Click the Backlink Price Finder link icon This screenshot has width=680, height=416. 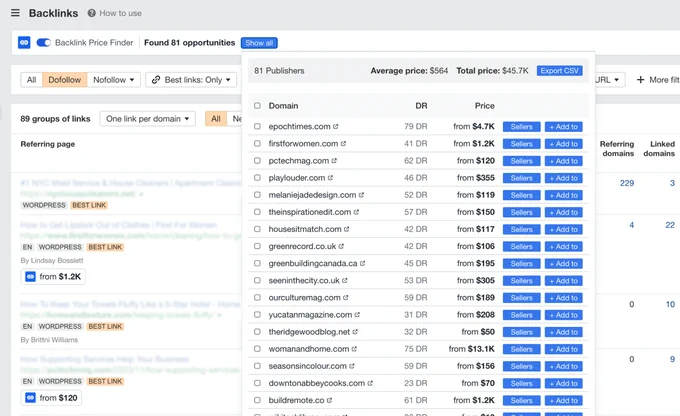[24, 43]
